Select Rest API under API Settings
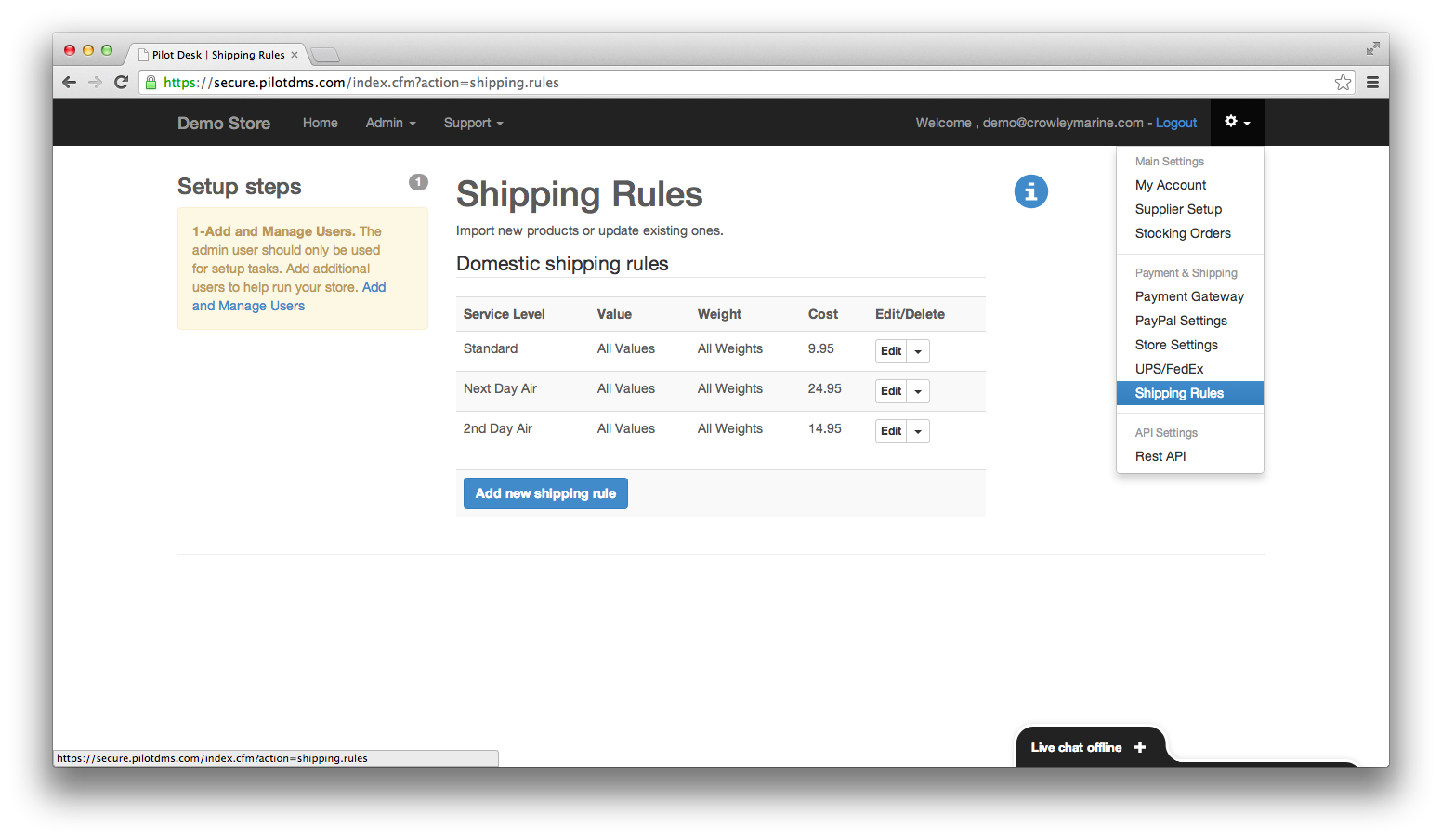Image resolution: width=1442 pixels, height=840 pixels. [1160, 455]
